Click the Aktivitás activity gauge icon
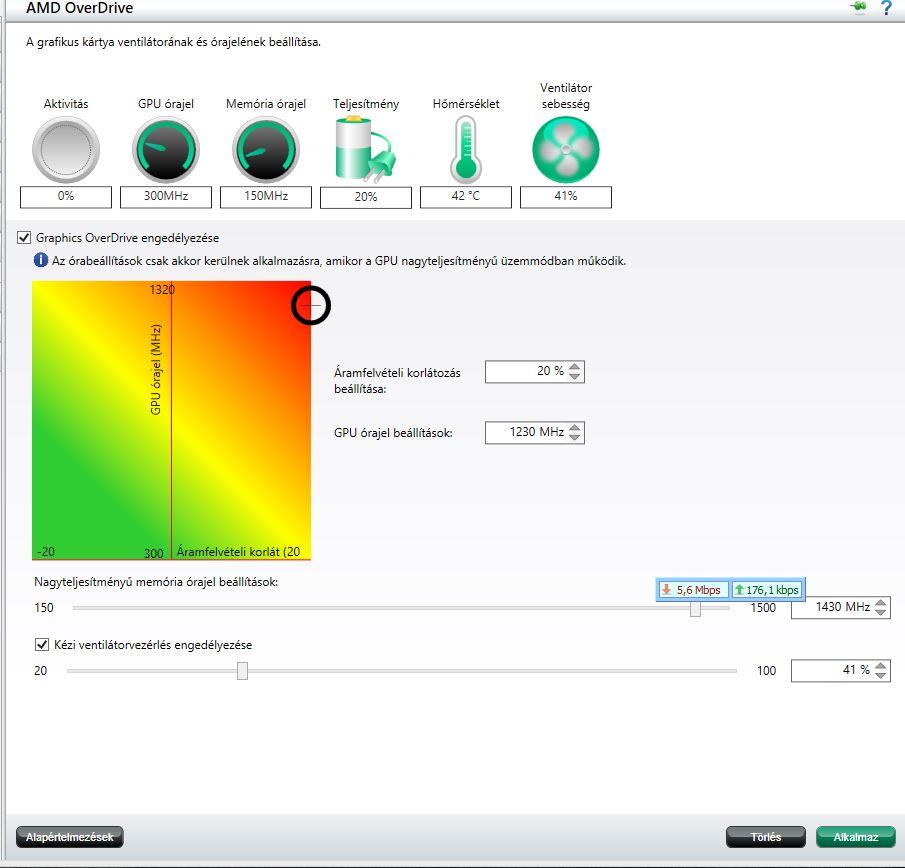The height and width of the screenshot is (868, 905). [66, 149]
